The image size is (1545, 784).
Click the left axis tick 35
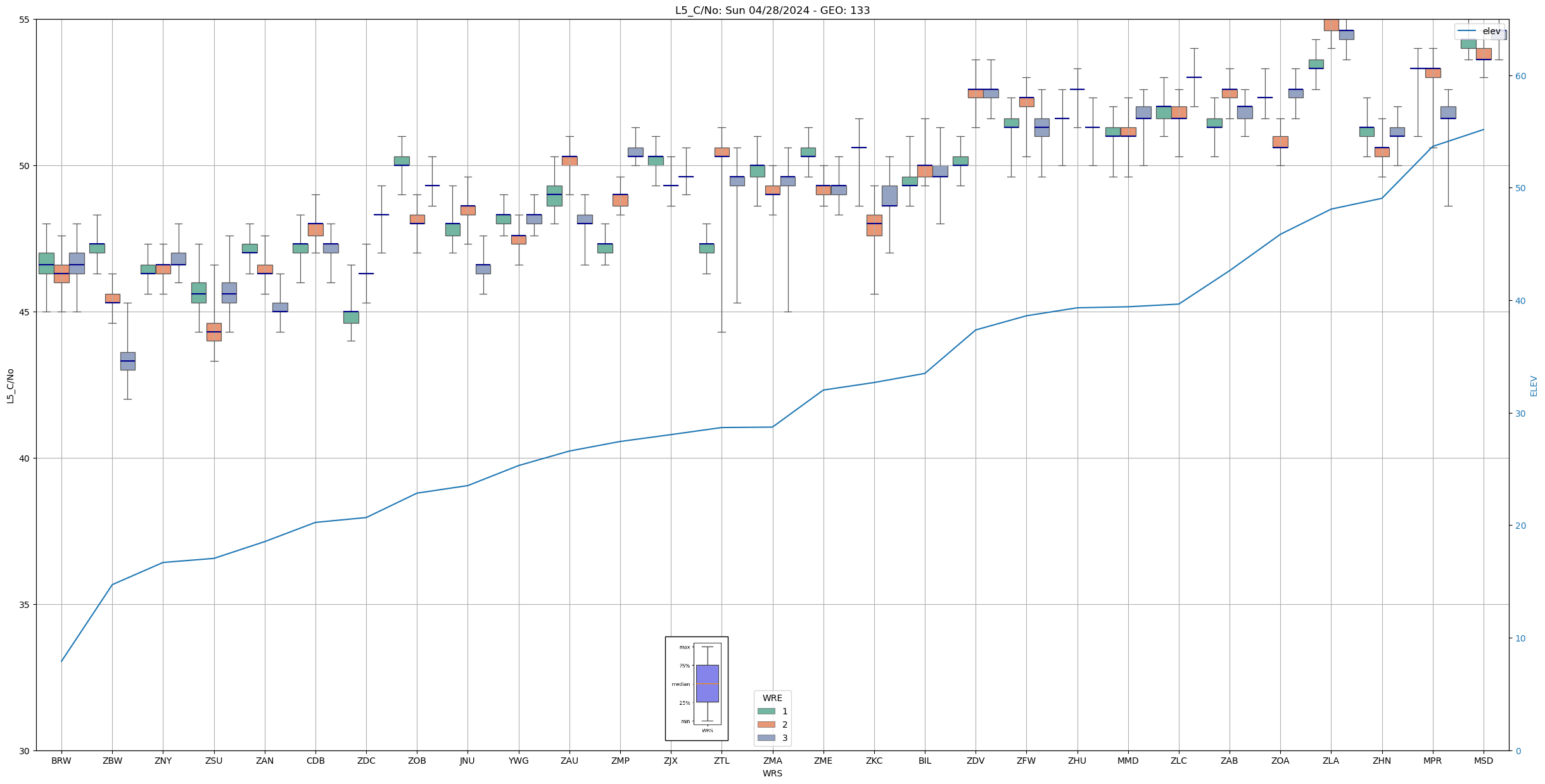point(25,605)
